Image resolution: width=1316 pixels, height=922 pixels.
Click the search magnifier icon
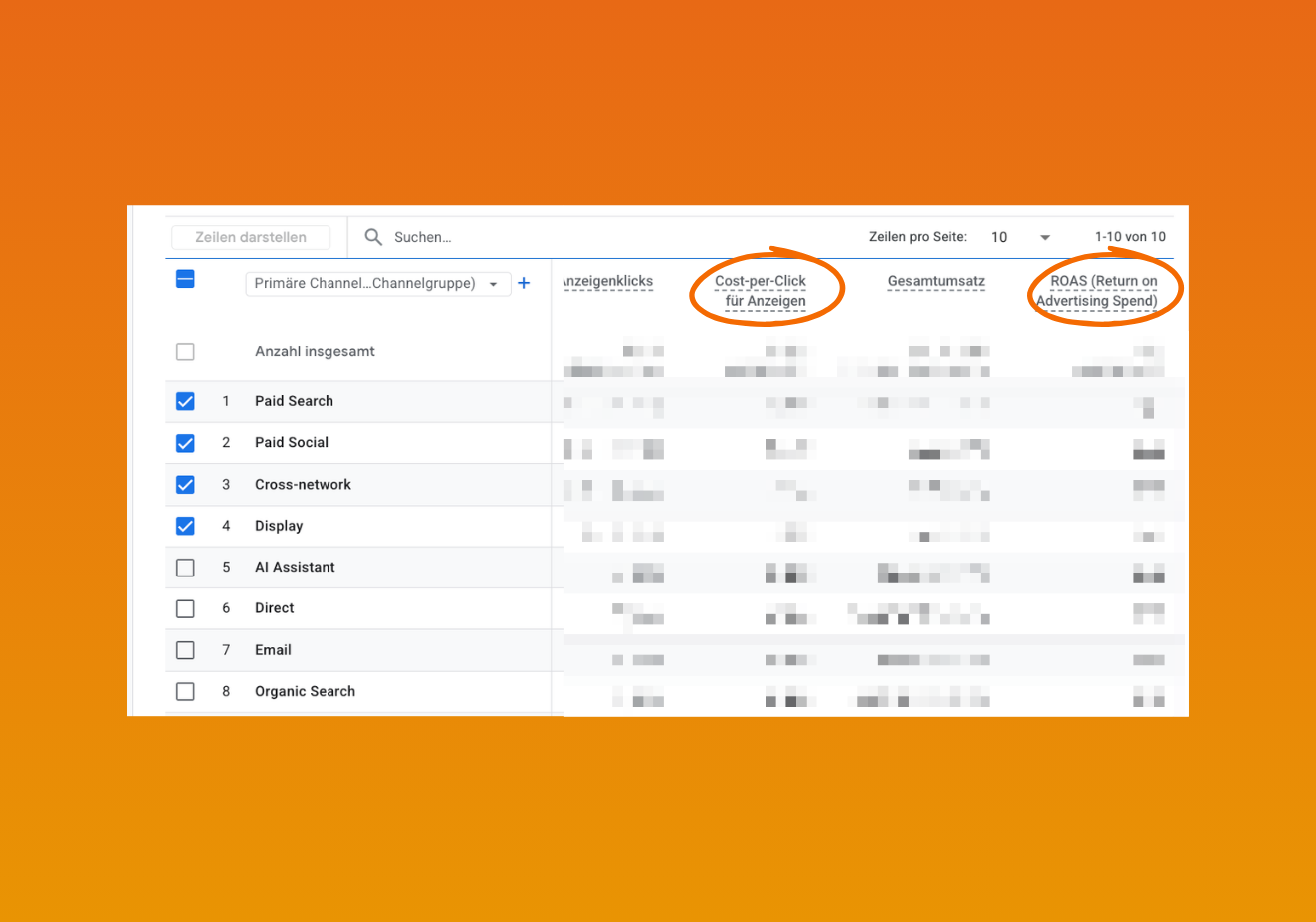coord(373,237)
